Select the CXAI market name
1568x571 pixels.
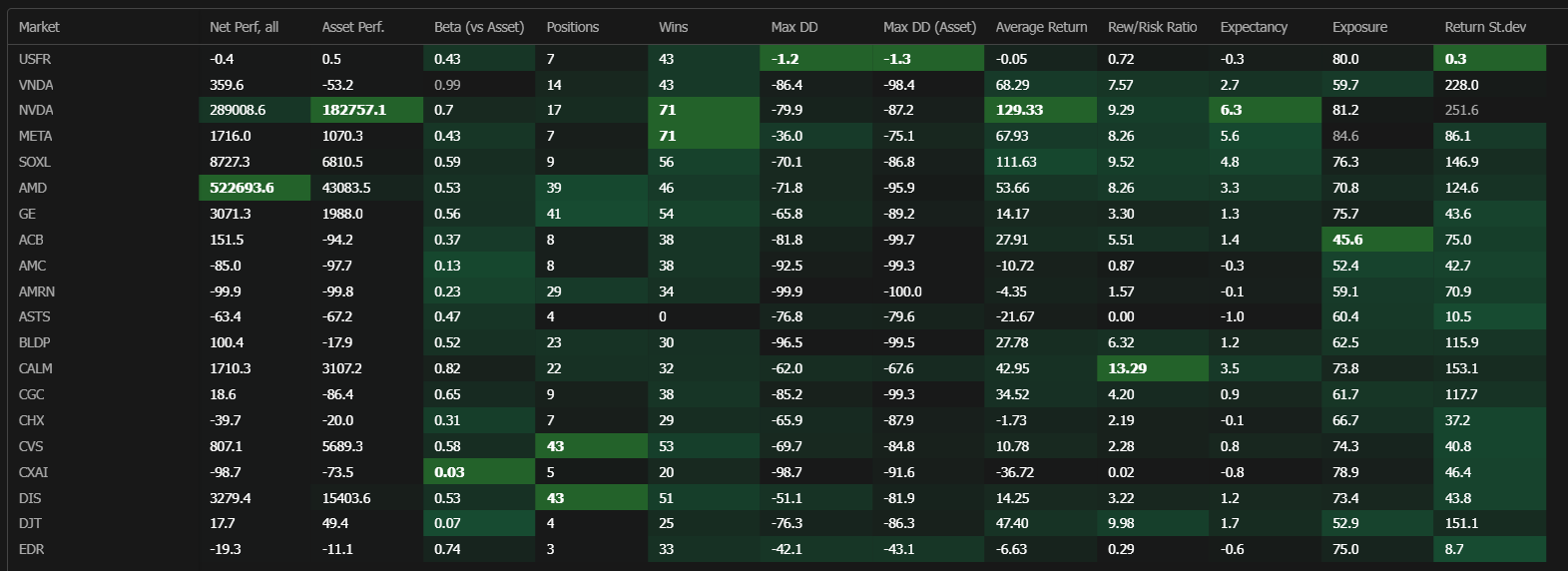pyautogui.click(x=33, y=472)
